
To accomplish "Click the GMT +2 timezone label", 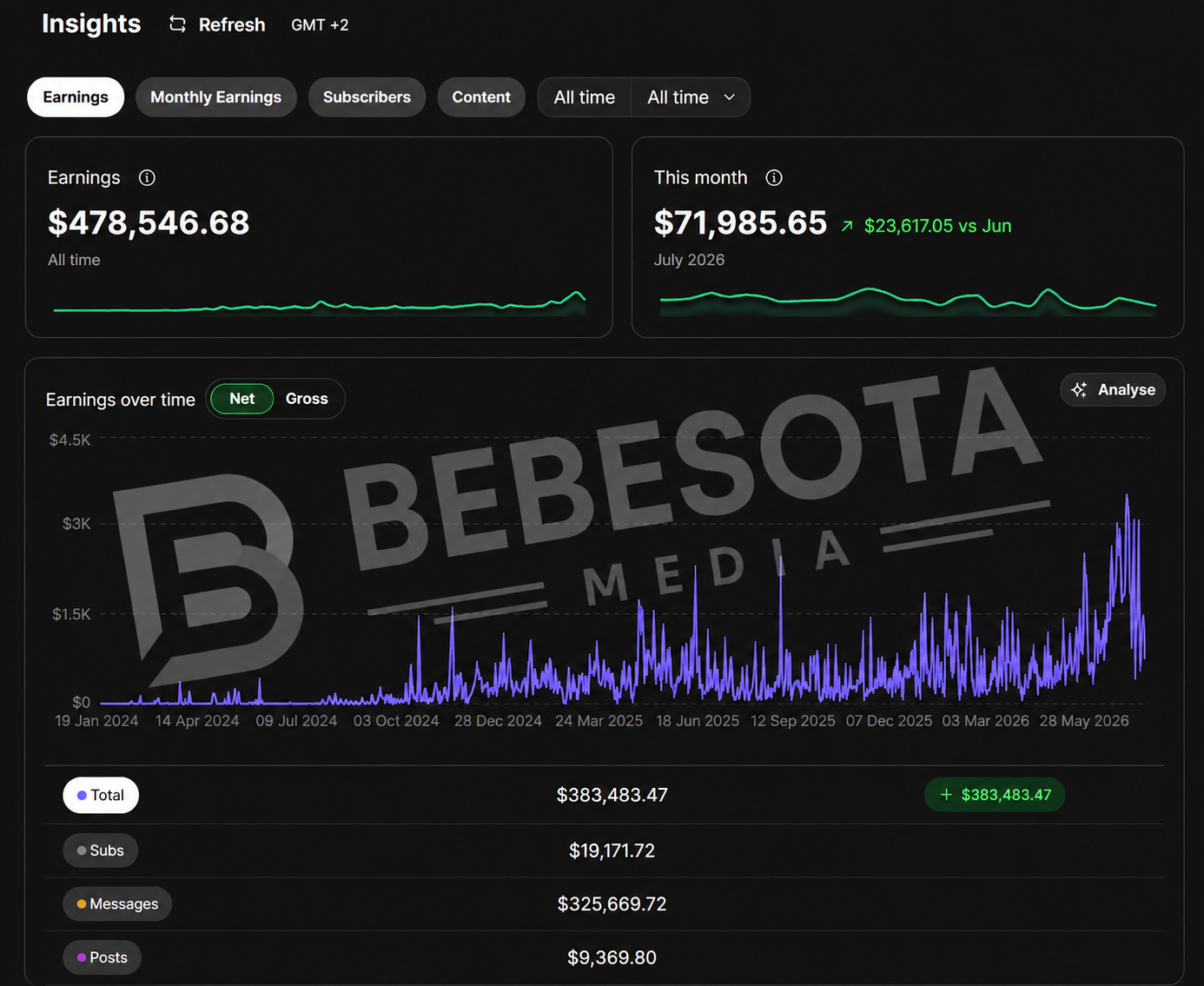I will click(x=320, y=25).
